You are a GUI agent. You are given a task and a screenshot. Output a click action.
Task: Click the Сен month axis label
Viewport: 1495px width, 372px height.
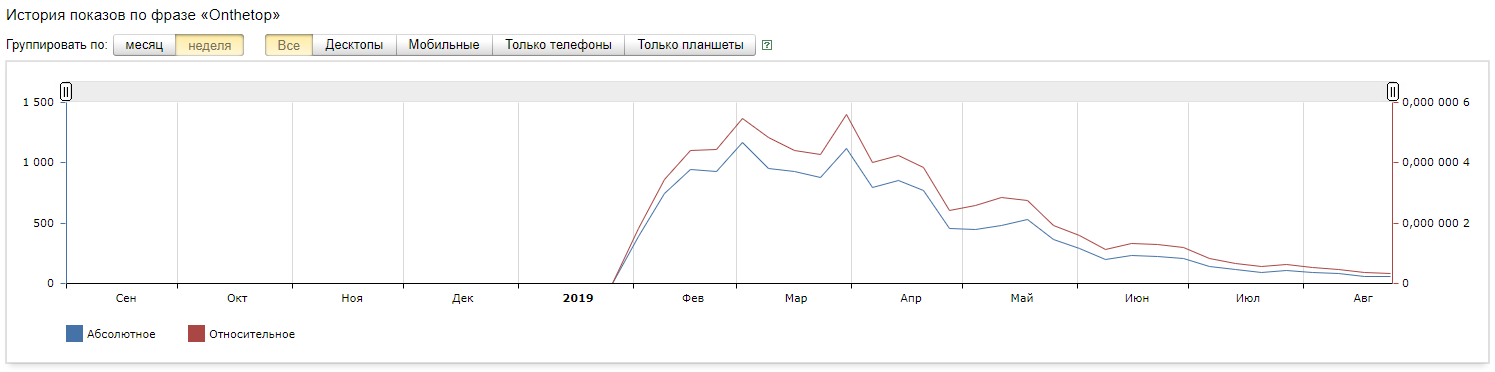pos(126,298)
